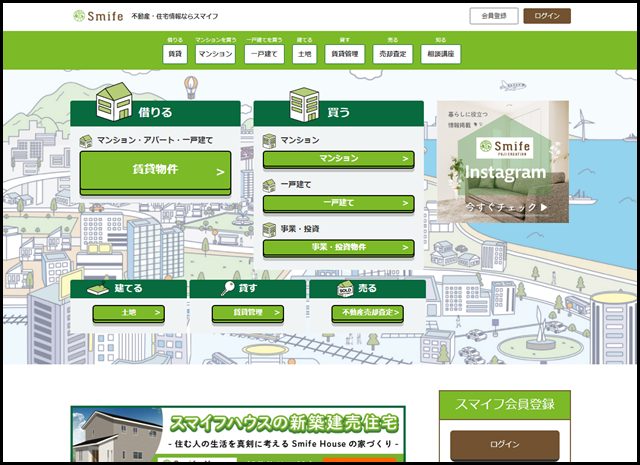Open the 賃貸管理 button under 貸す
This screenshot has width=640, height=465.
click(x=248, y=314)
